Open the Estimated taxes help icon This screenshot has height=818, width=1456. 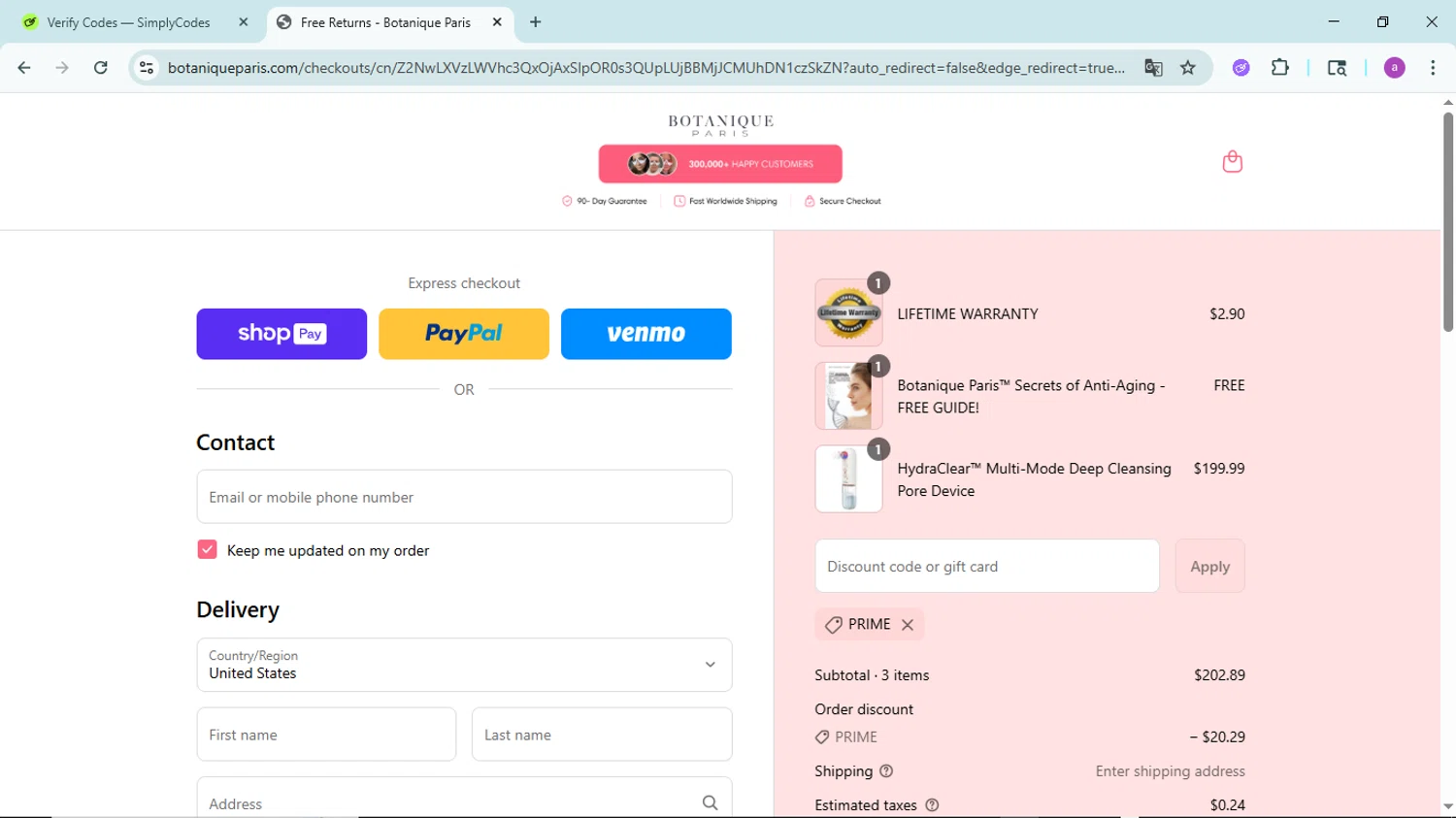point(932,805)
